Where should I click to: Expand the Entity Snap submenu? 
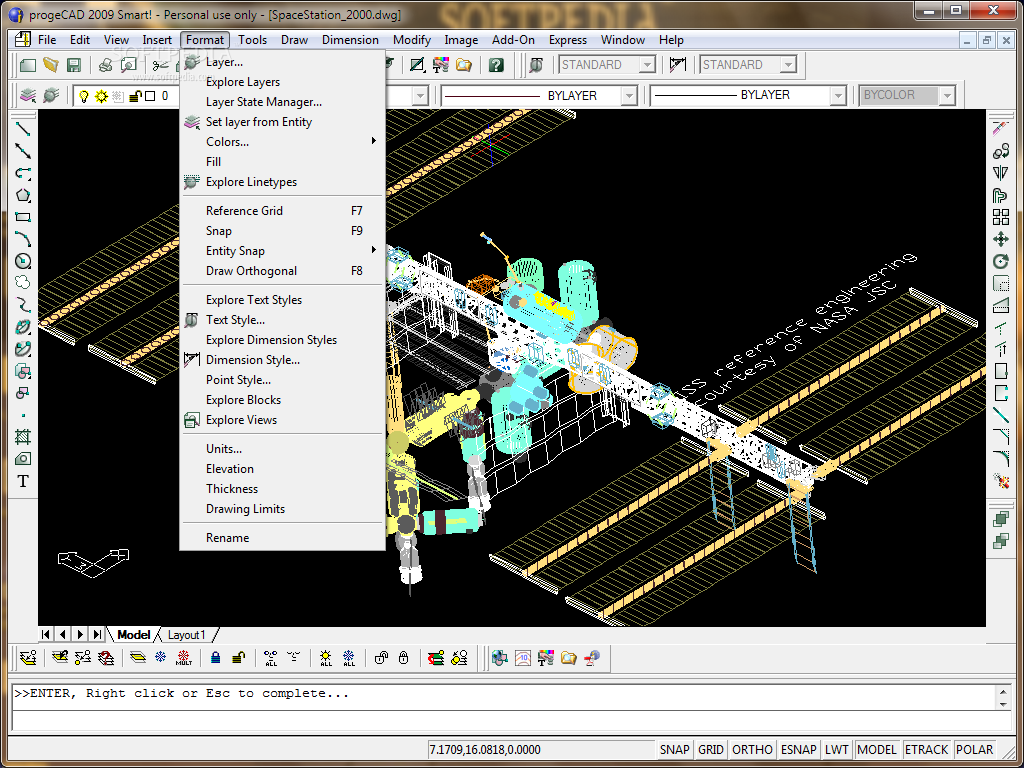click(282, 251)
